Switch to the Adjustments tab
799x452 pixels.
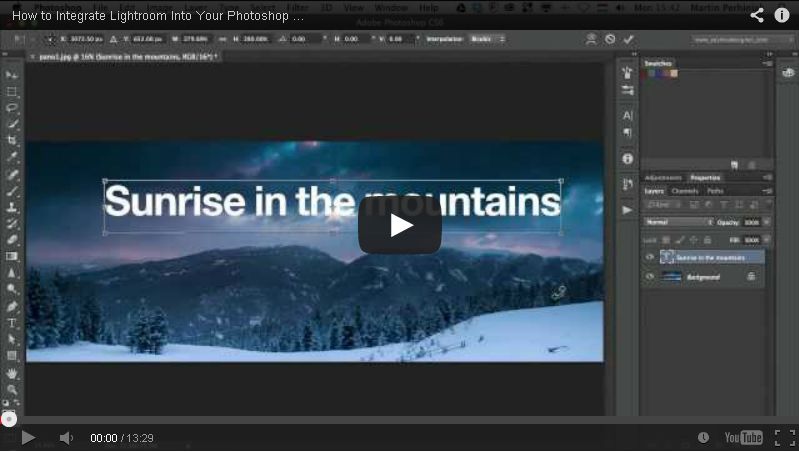pos(663,177)
